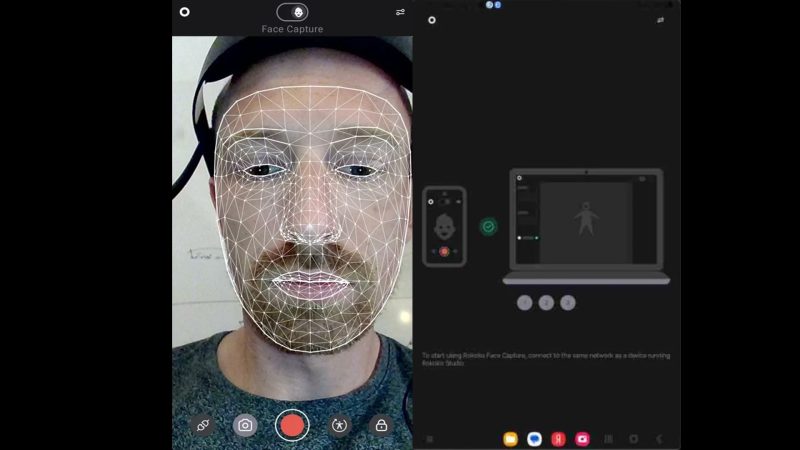Tap the face mesh camera preview
This screenshot has width=800, height=450.
pyautogui.click(x=292, y=220)
